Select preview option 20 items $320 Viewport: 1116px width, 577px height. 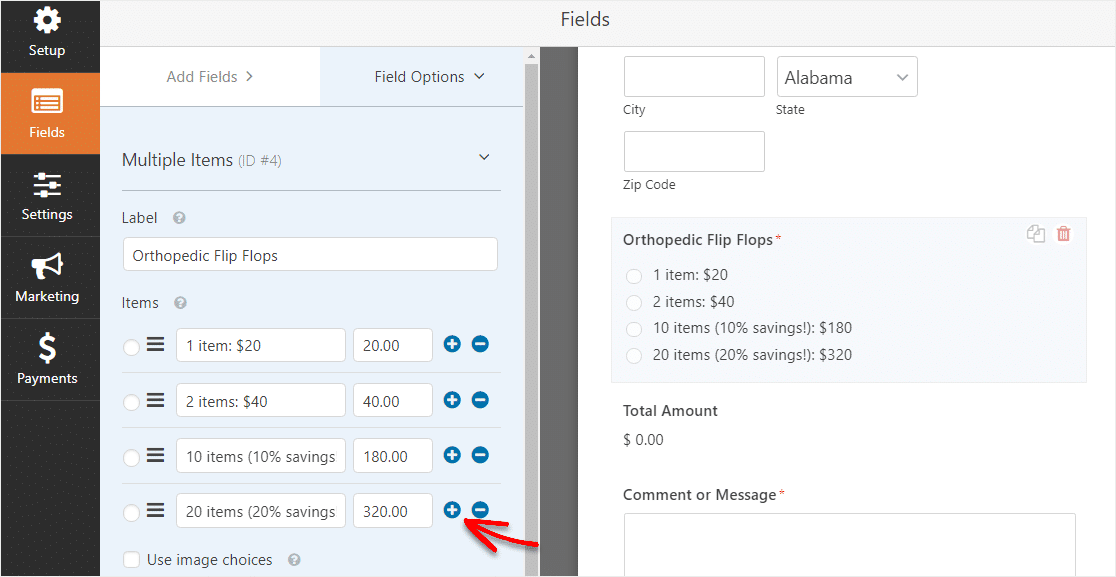coord(633,356)
